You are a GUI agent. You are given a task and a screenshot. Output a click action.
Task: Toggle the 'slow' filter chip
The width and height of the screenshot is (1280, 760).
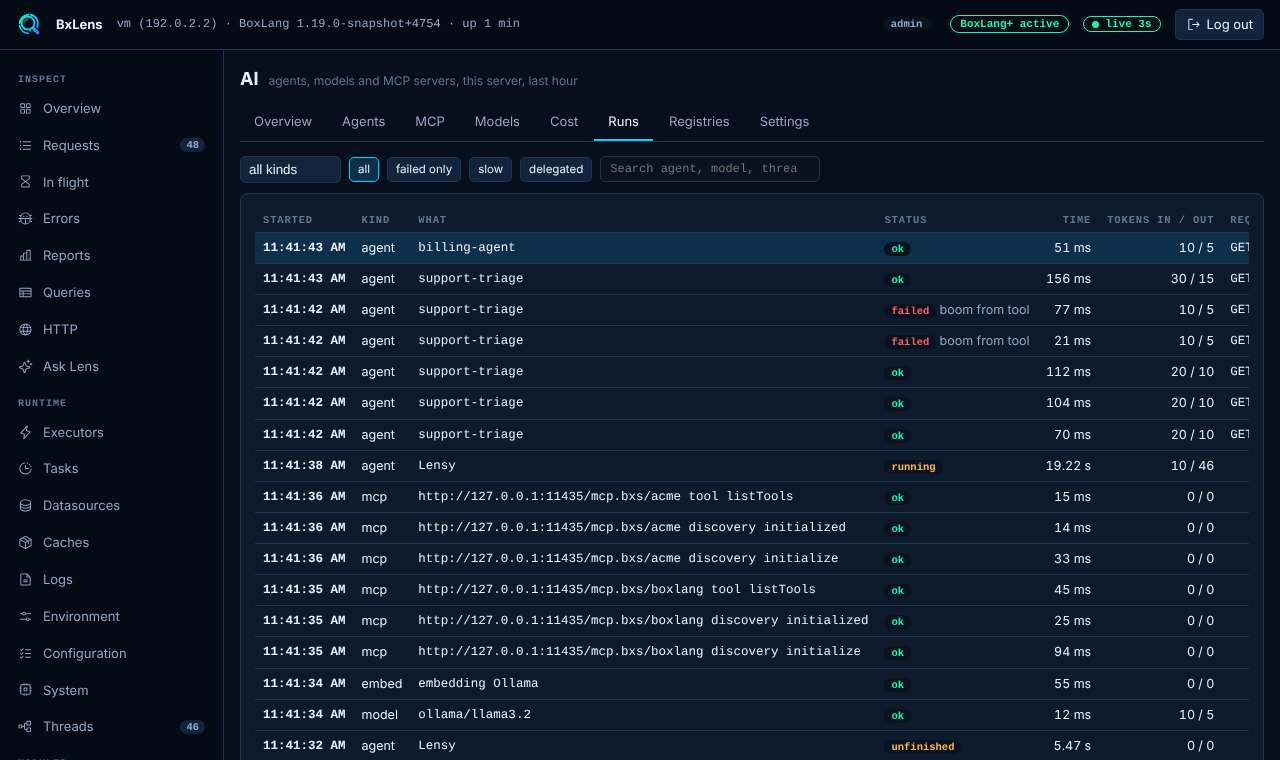(x=490, y=169)
